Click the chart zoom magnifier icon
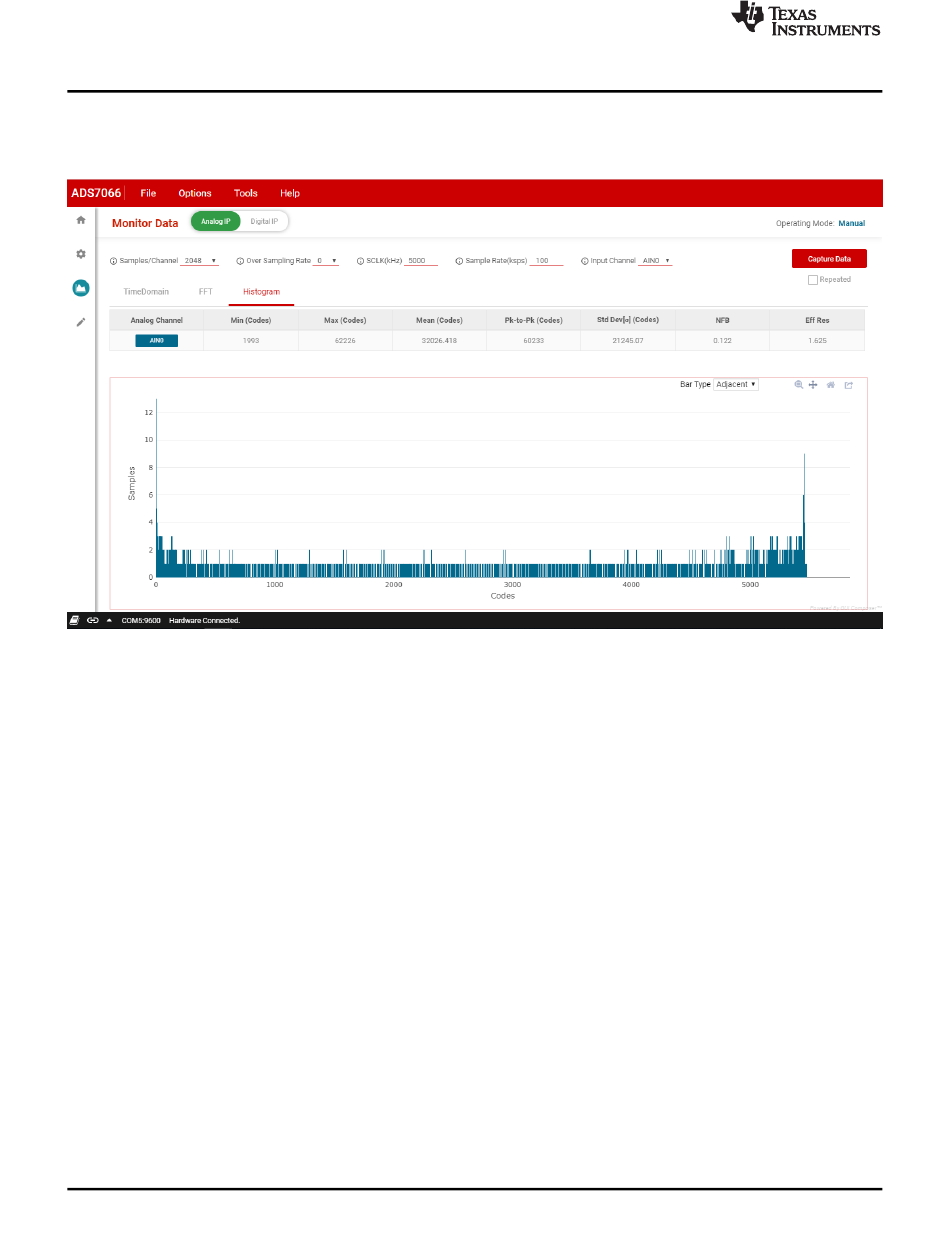 (799, 384)
